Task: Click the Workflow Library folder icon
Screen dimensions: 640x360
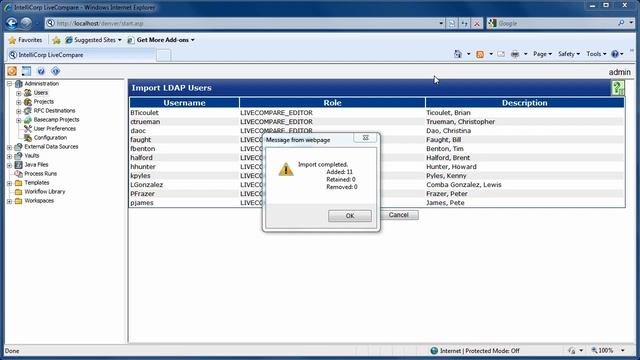Action: click(x=18, y=192)
